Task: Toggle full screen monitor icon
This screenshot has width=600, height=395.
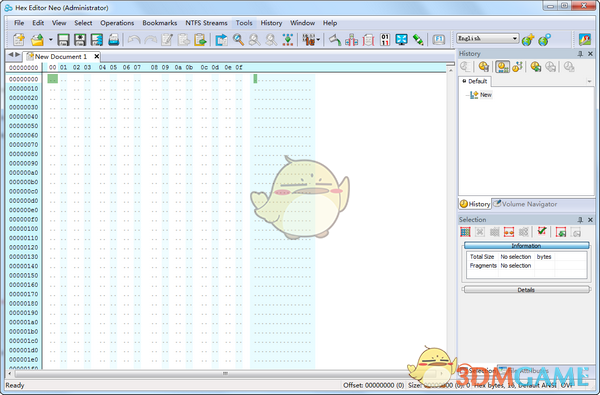Action: click(x=401, y=39)
